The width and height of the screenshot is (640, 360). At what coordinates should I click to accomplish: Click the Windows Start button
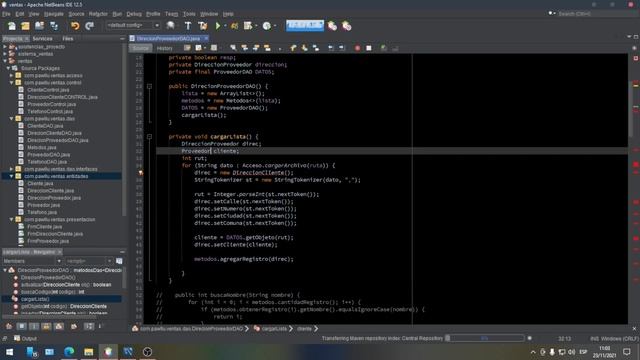[x=9, y=351]
